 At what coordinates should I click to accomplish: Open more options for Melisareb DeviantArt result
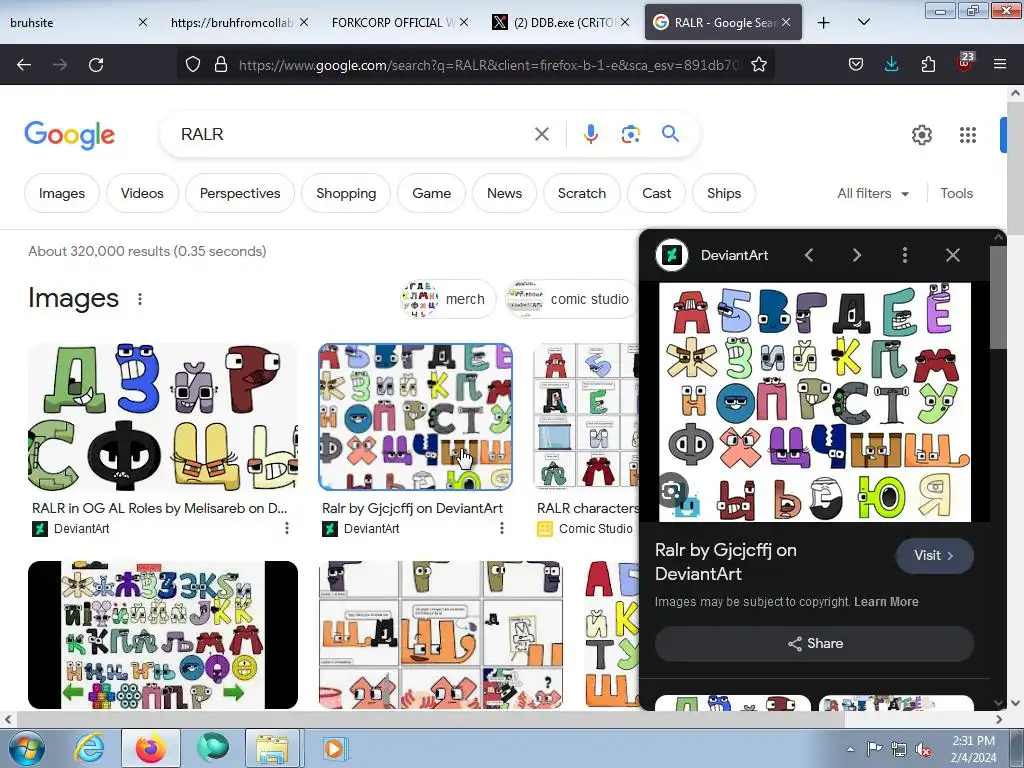(x=287, y=528)
